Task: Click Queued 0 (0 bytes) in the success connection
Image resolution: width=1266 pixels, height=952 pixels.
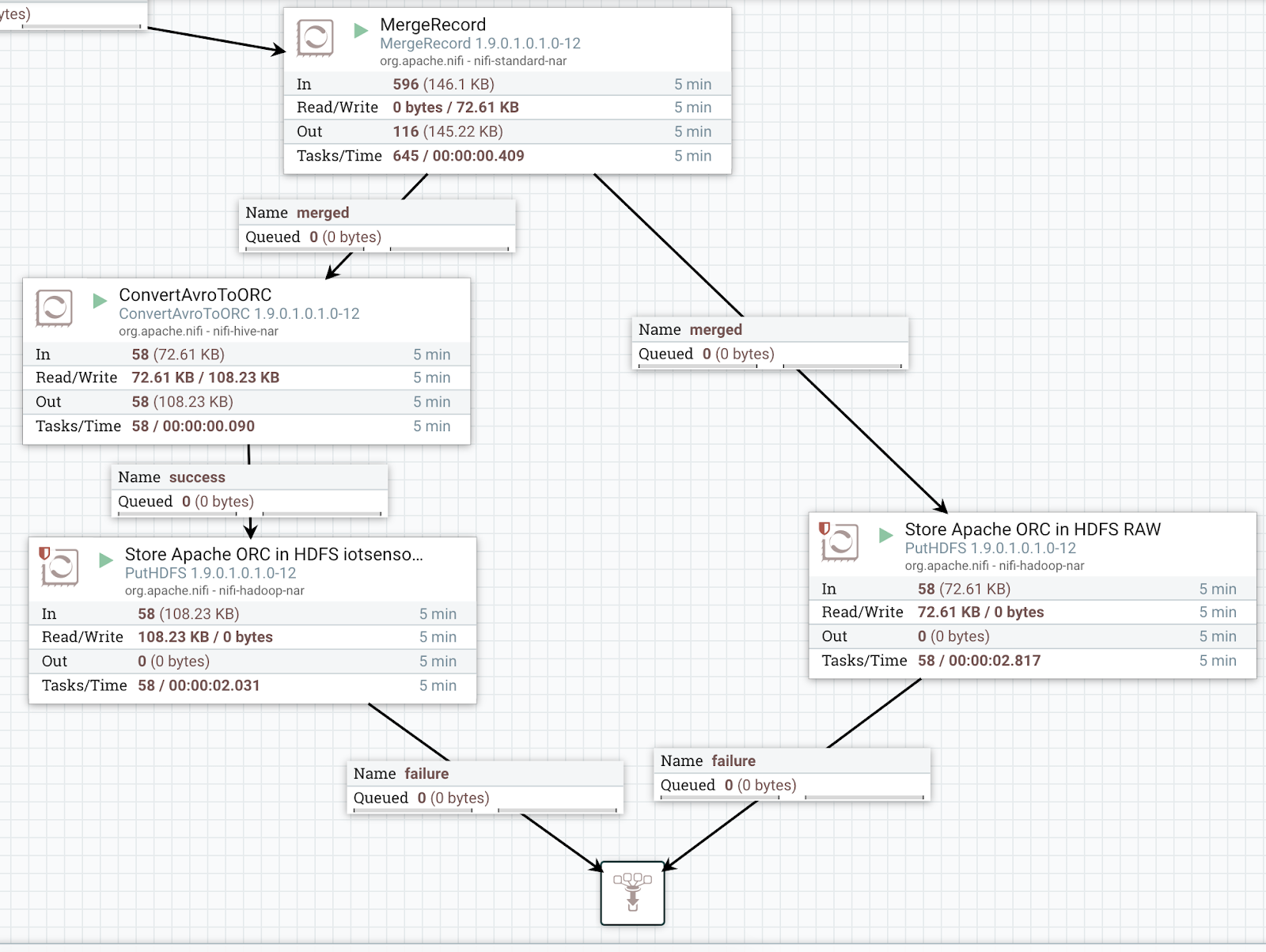Action: coord(186,502)
